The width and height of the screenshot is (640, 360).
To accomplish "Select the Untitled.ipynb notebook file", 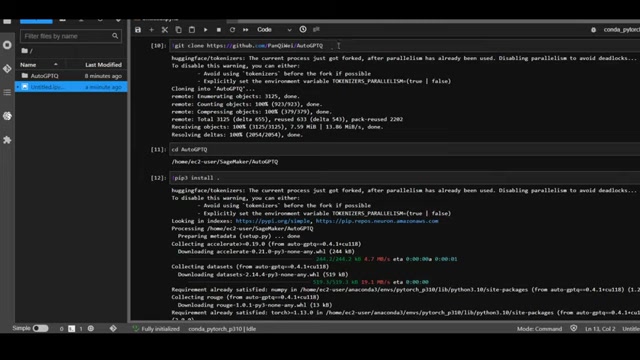I will coord(71,87).
